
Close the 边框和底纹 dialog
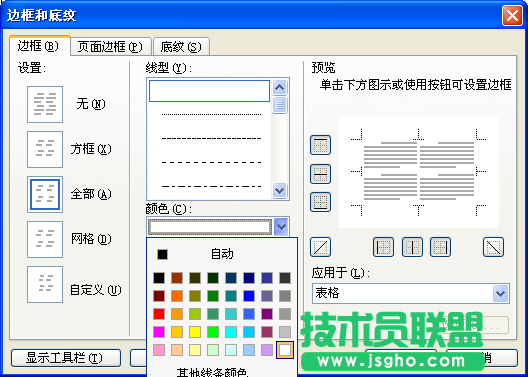(512, 16)
